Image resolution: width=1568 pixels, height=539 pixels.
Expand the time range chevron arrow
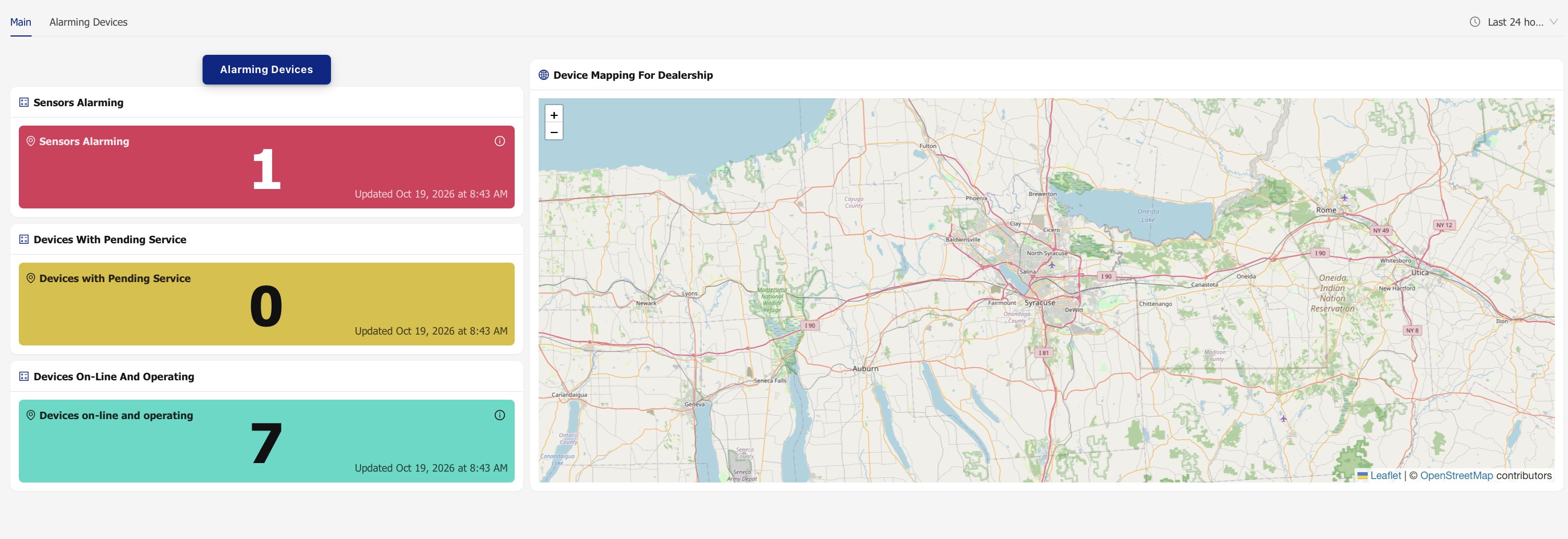1553,22
